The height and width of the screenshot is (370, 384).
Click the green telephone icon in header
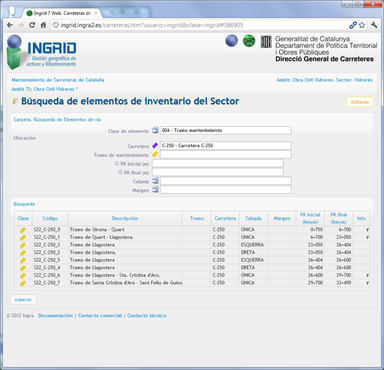pos(249,41)
